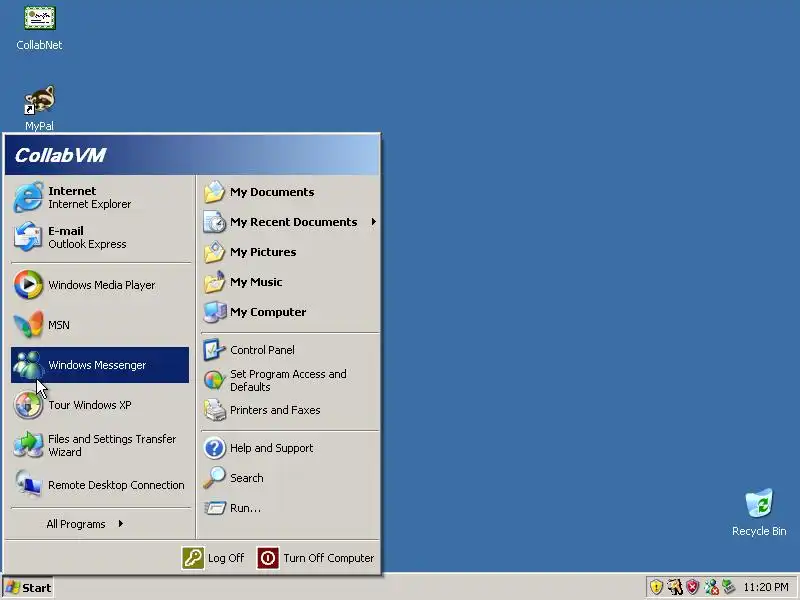This screenshot has height=600, width=800.
Task: Click the yellow shield updates tray icon
Action: coord(656,587)
